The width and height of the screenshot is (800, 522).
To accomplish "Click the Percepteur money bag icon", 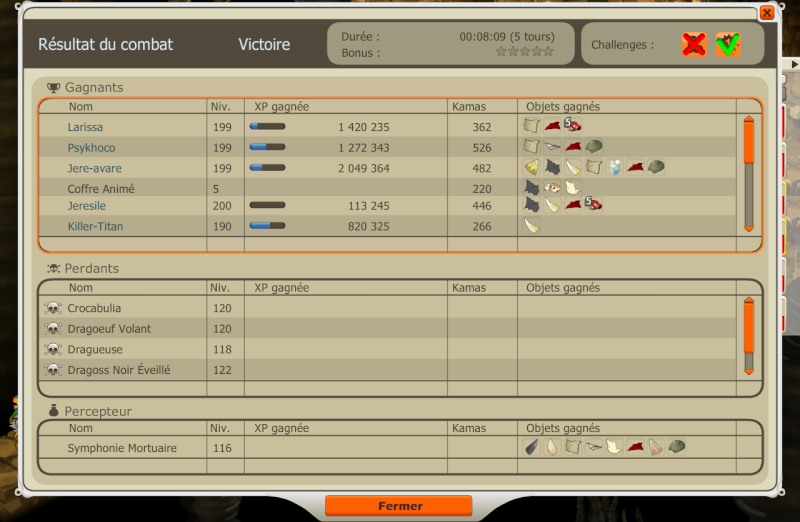I will pos(54,410).
